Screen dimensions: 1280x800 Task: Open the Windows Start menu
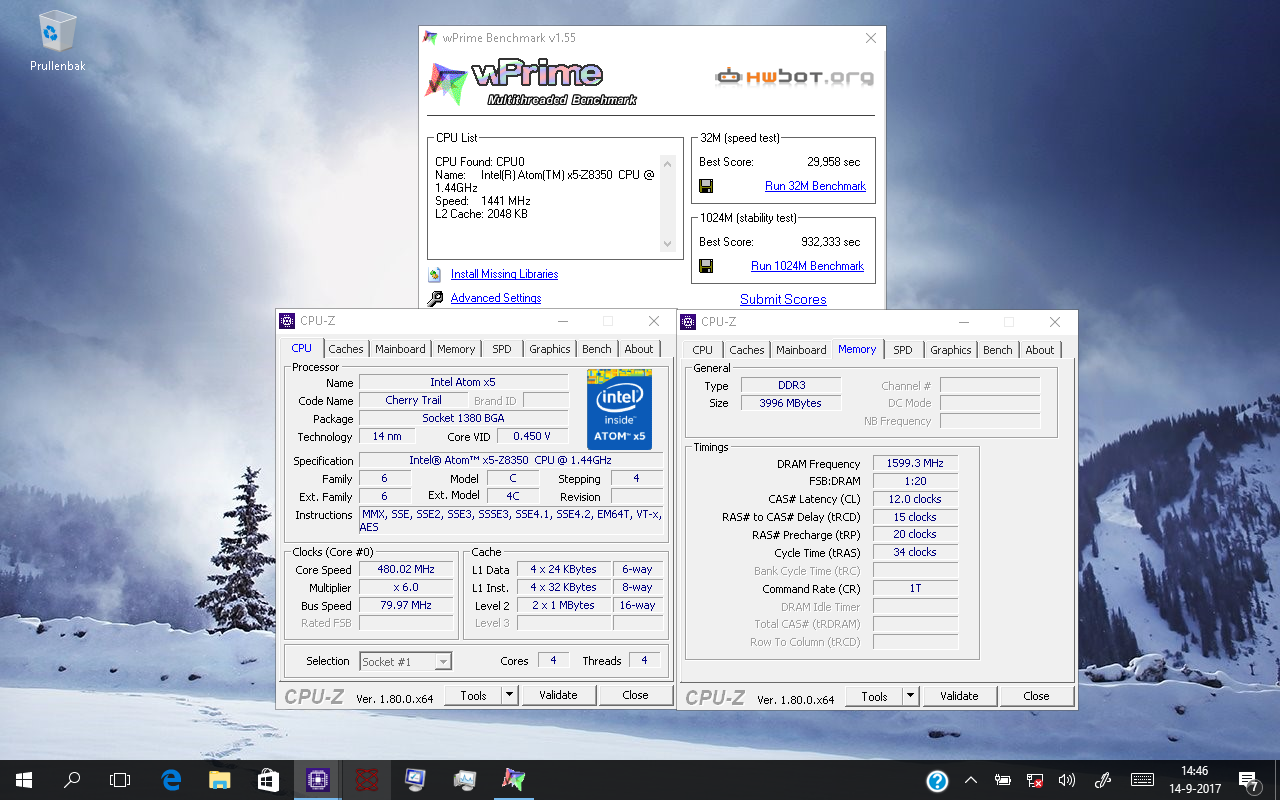pos(23,780)
